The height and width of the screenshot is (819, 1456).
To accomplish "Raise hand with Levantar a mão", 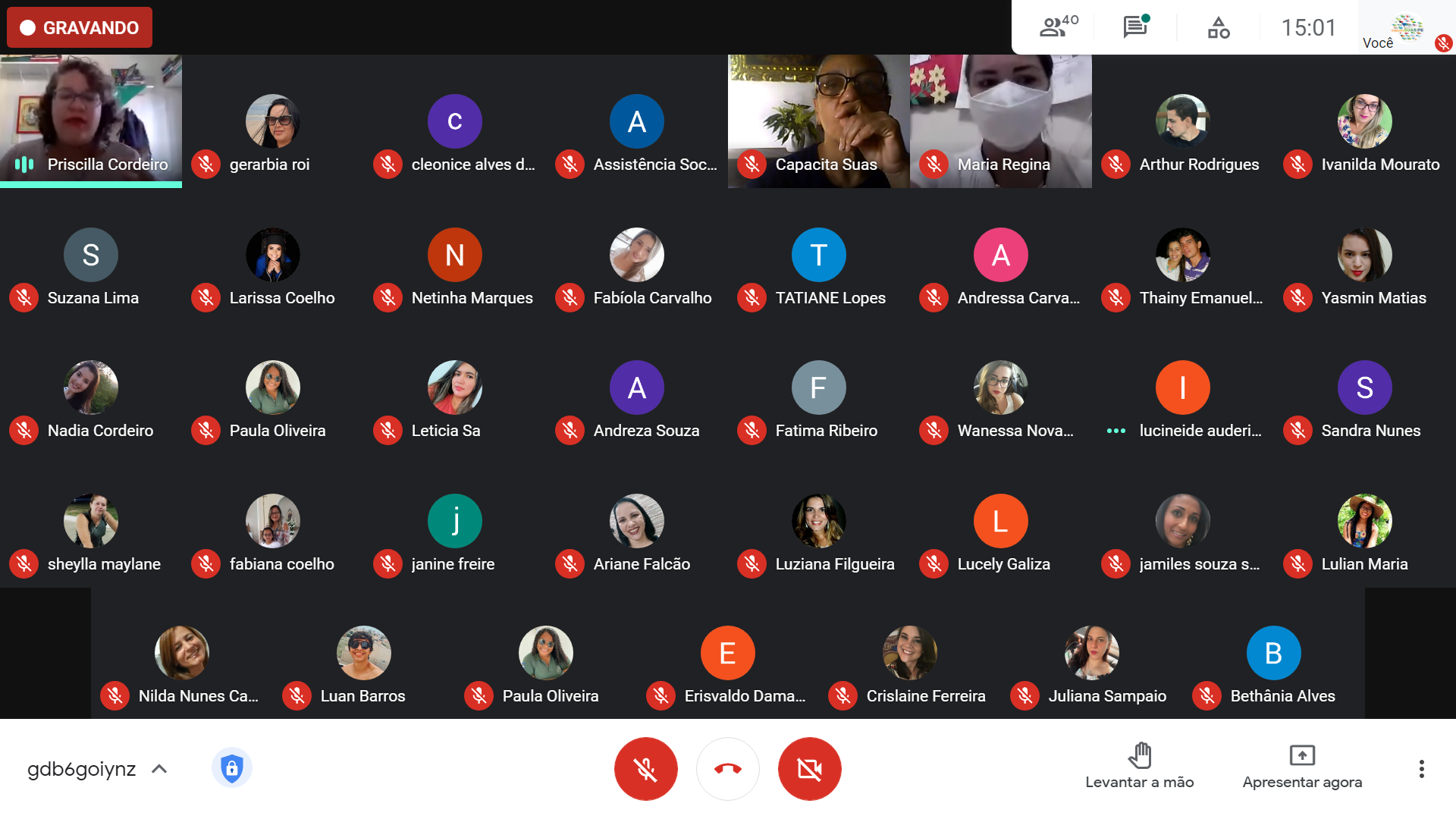I will click(x=1139, y=766).
